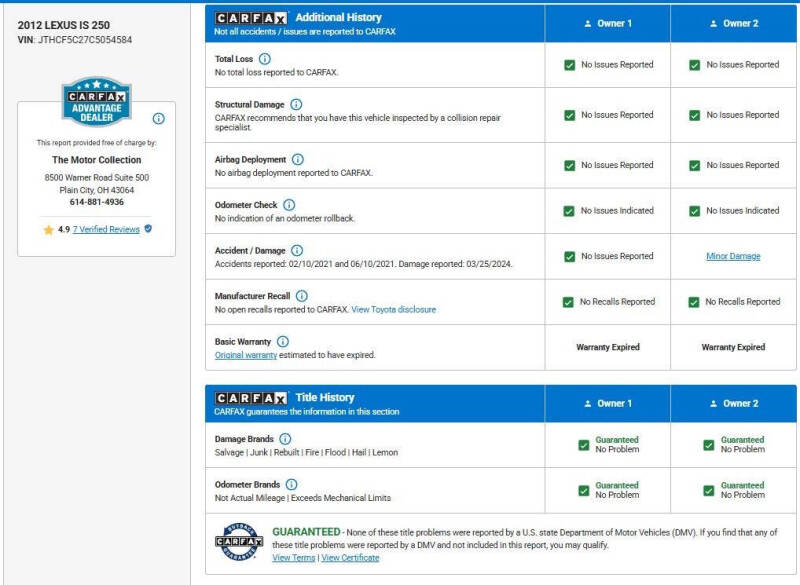Open View Toyota disclosure link

(393, 310)
